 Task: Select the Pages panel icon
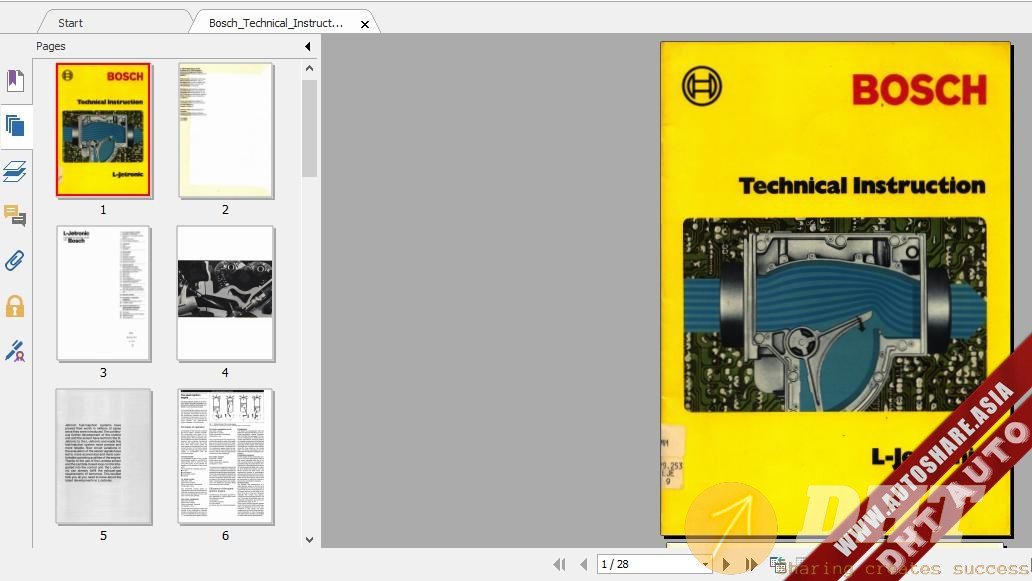click(15, 125)
